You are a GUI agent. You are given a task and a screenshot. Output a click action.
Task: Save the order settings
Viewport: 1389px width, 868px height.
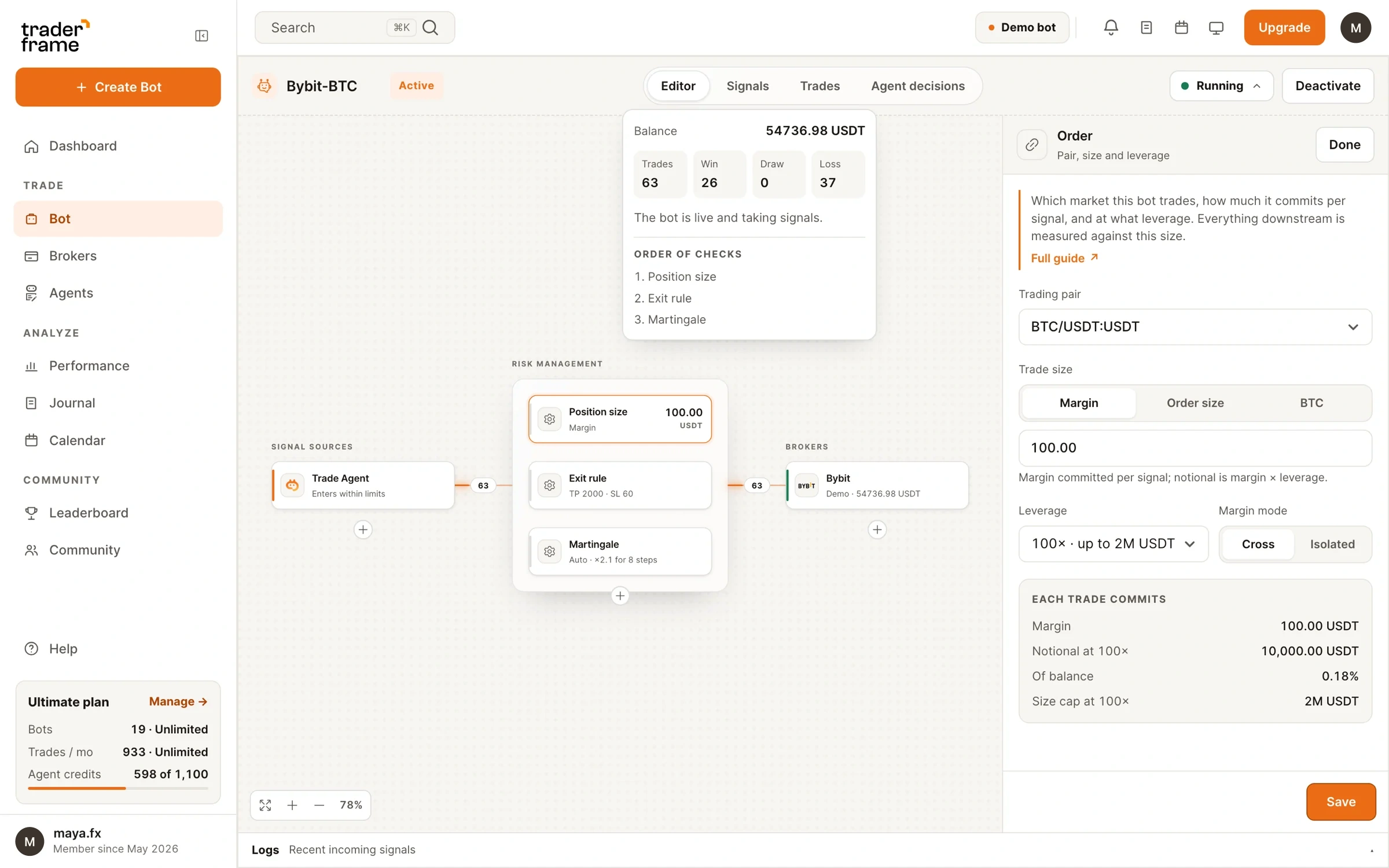[x=1340, y=801]
